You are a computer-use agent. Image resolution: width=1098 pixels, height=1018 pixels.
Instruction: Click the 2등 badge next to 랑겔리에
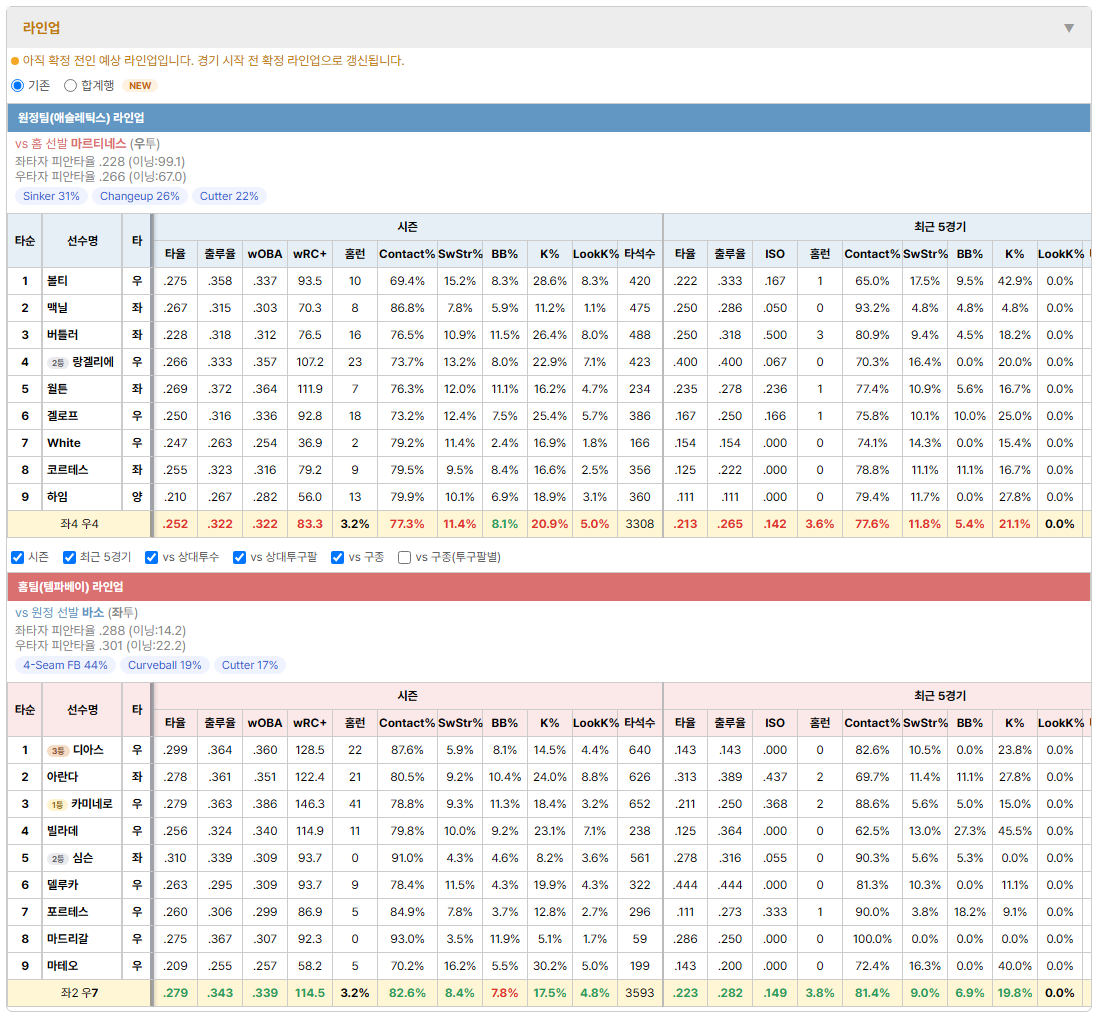(57, 363)
